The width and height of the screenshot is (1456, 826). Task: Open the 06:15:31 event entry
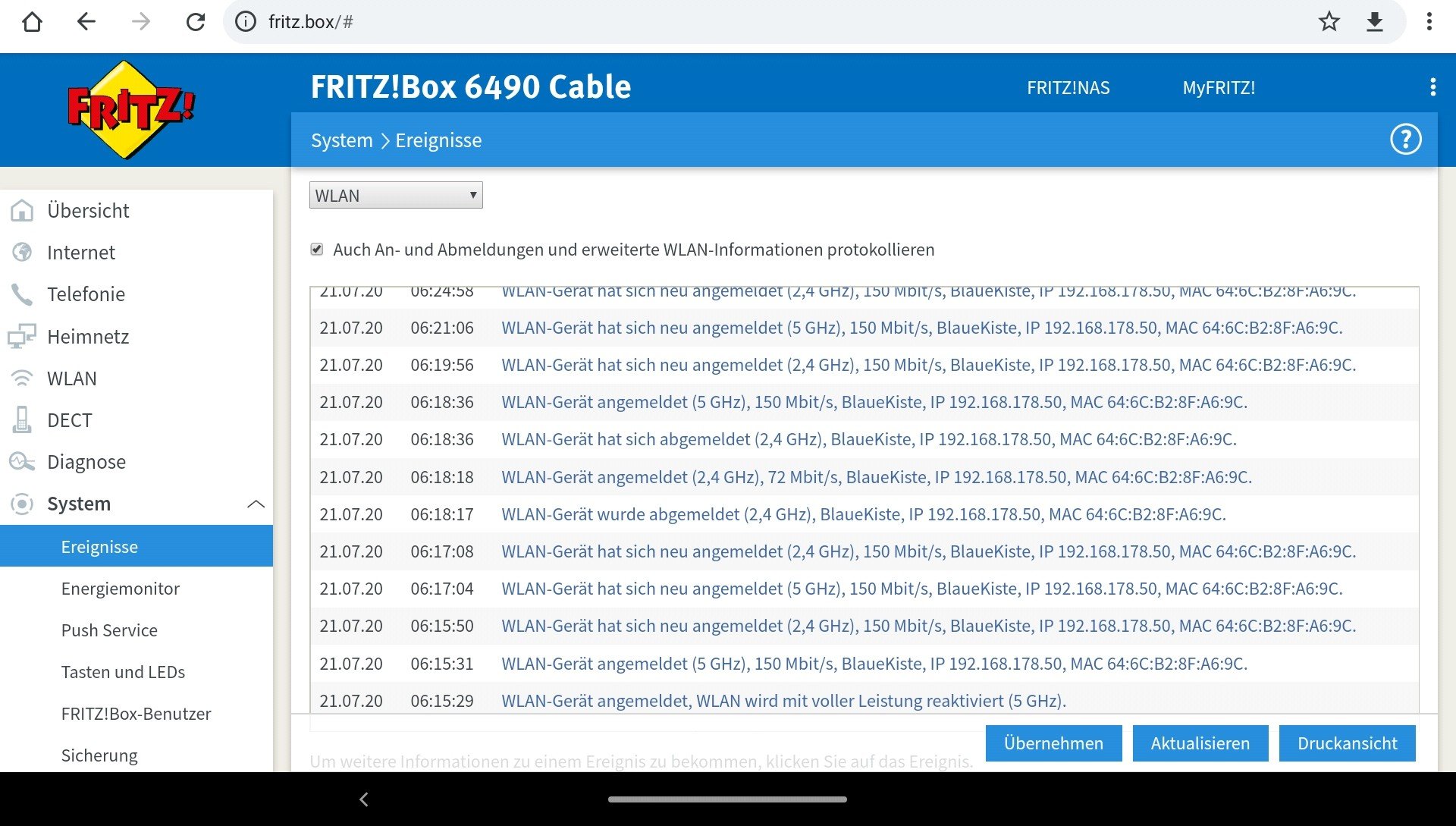click(x=864, y=664)
